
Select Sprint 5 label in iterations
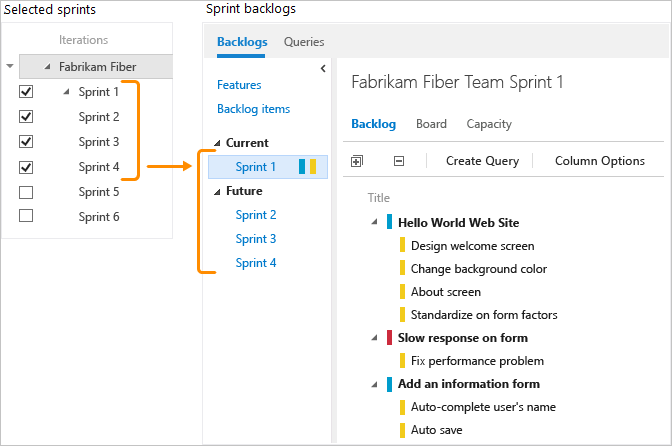tap(99, 192)
